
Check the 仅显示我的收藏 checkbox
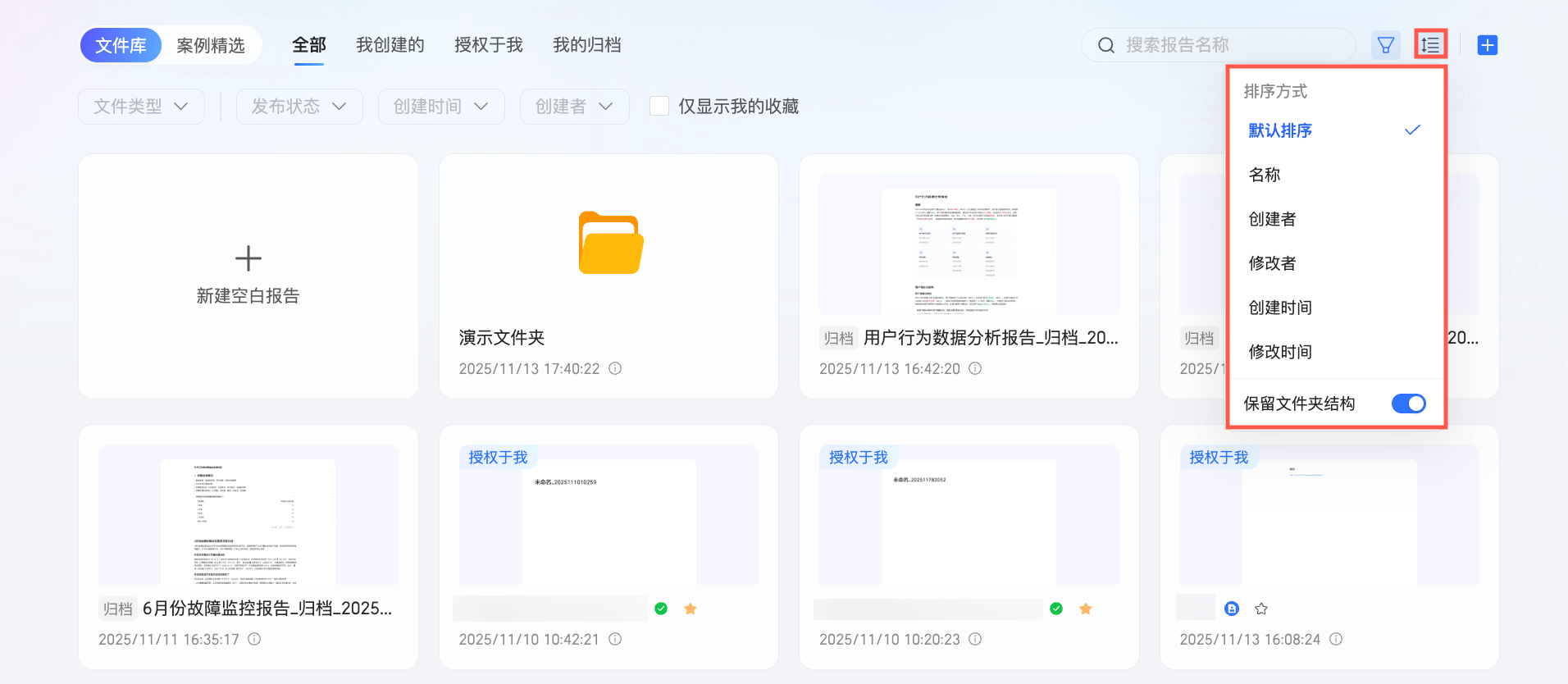click(659, 106)
